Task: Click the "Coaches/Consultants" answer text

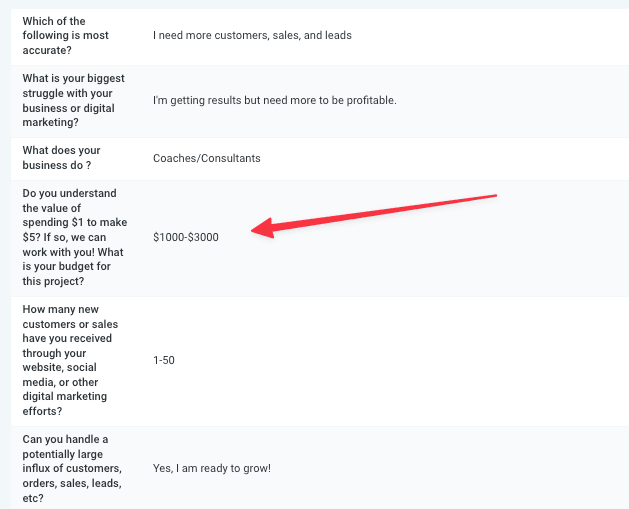Action: [207, 158]
